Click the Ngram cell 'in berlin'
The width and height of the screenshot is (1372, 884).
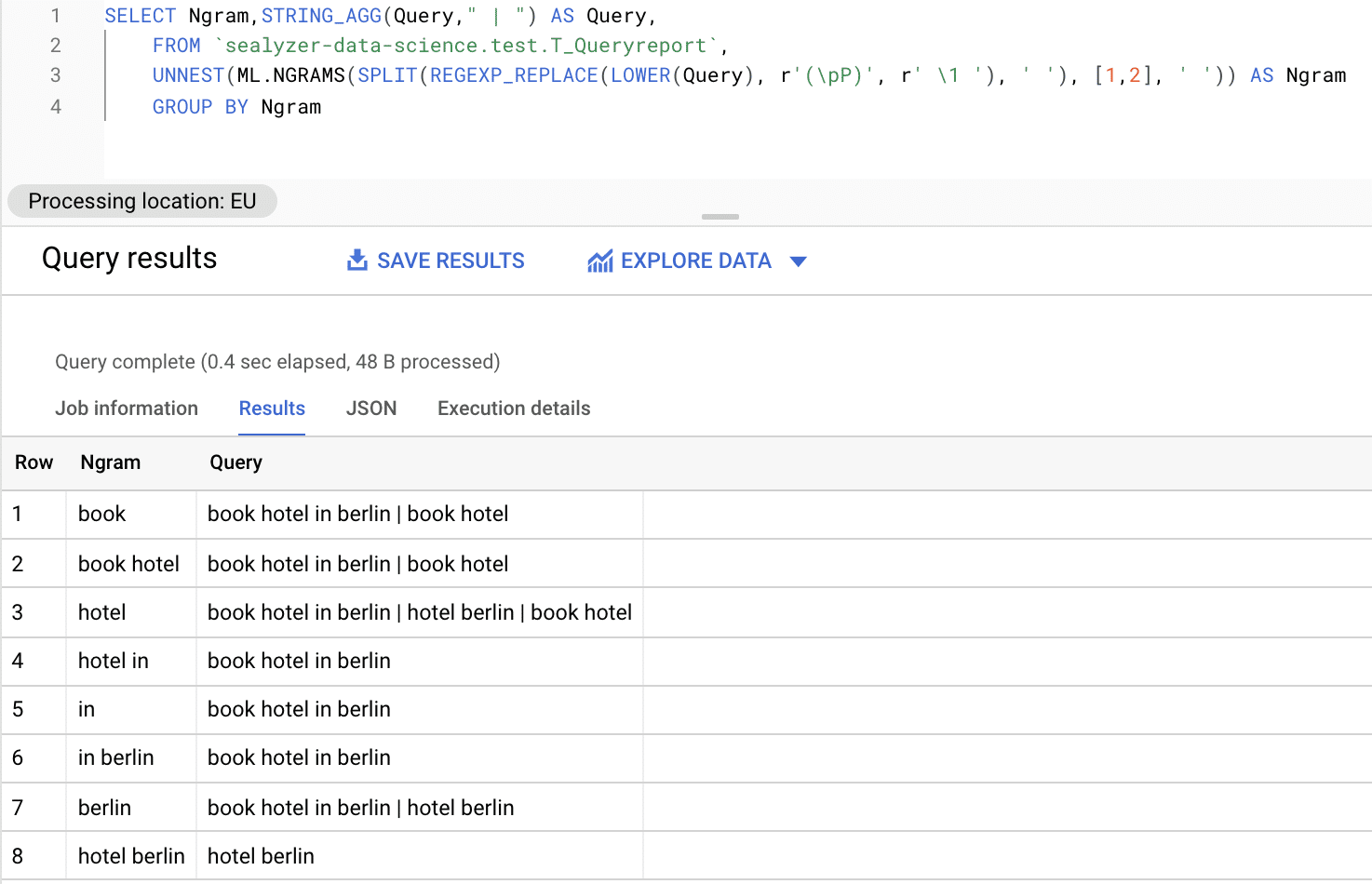(131, 757)
